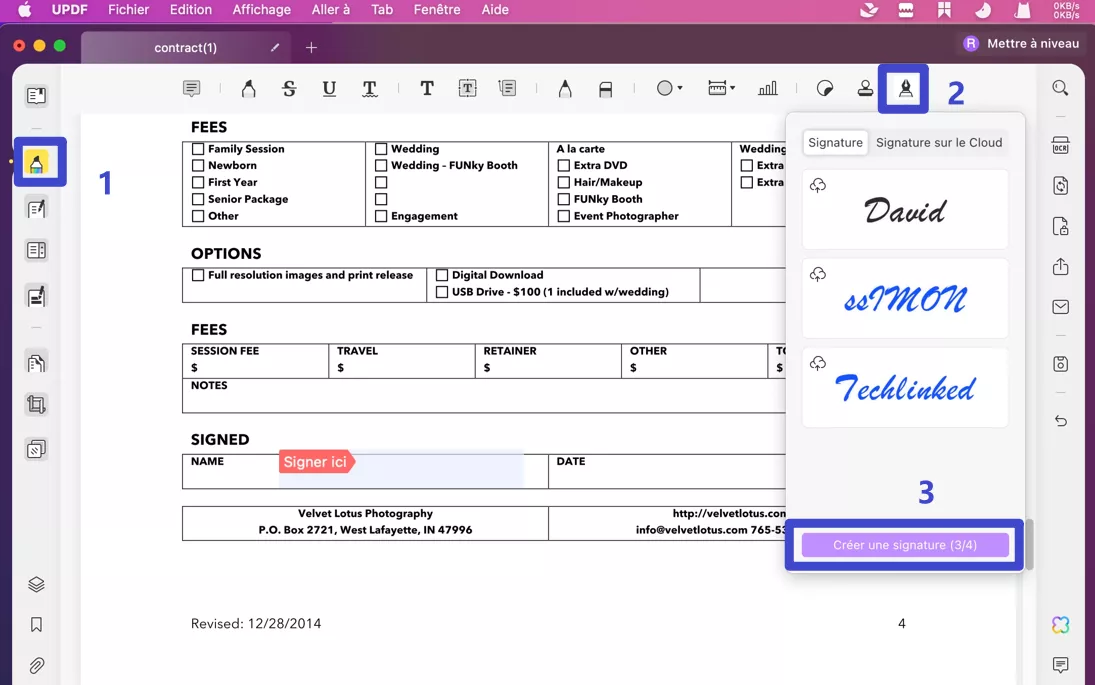
Task: Select the pencil drawing tool
Action: 565,88
